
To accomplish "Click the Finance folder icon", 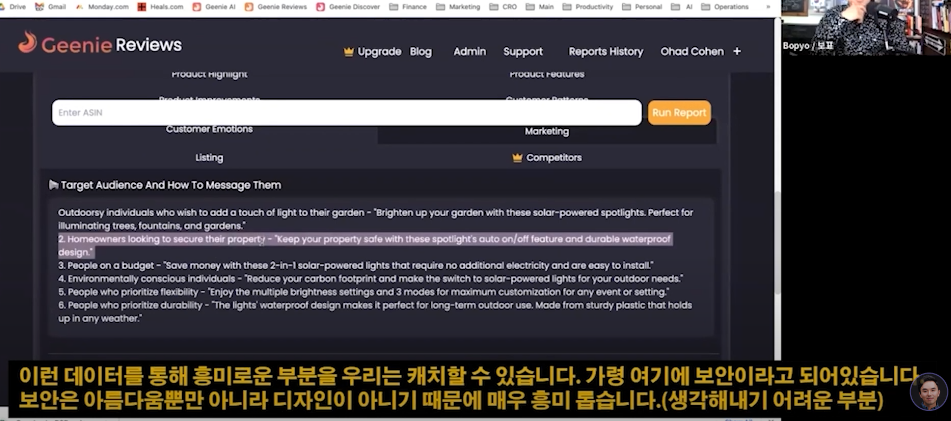I will pos(394,7).
